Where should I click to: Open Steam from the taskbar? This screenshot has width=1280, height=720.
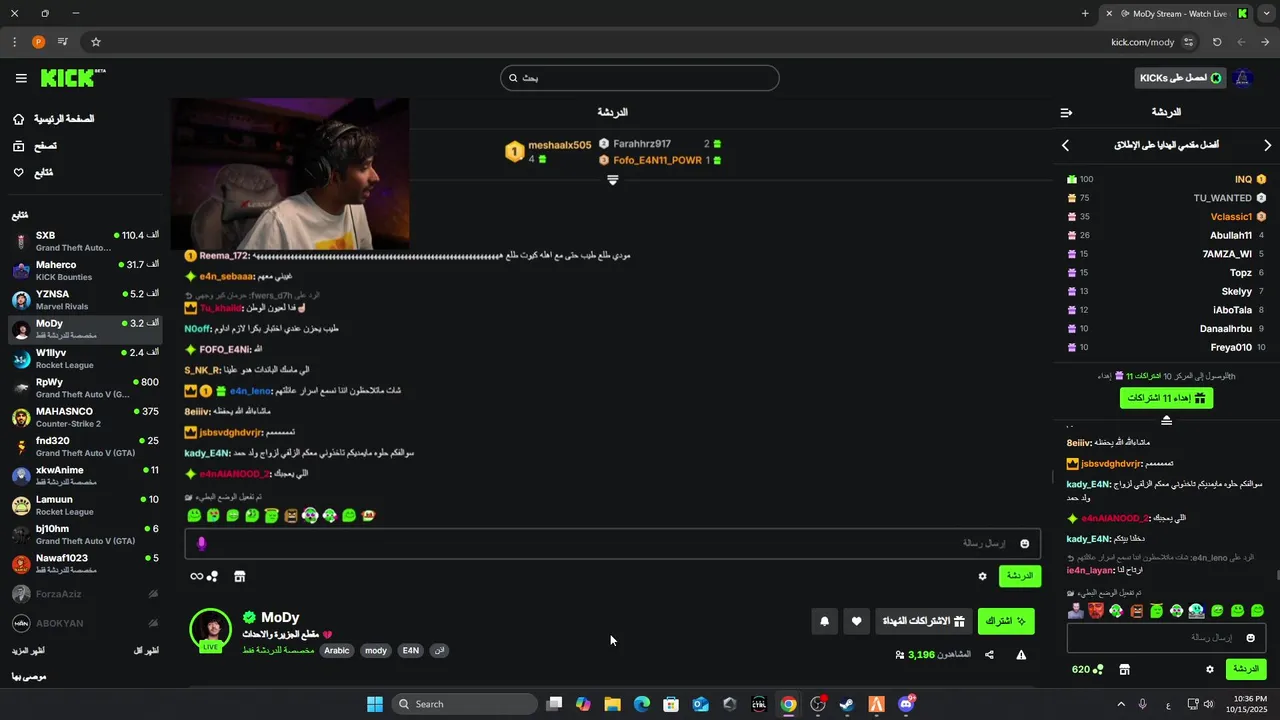pyautogui.click(x=846, y=704)
